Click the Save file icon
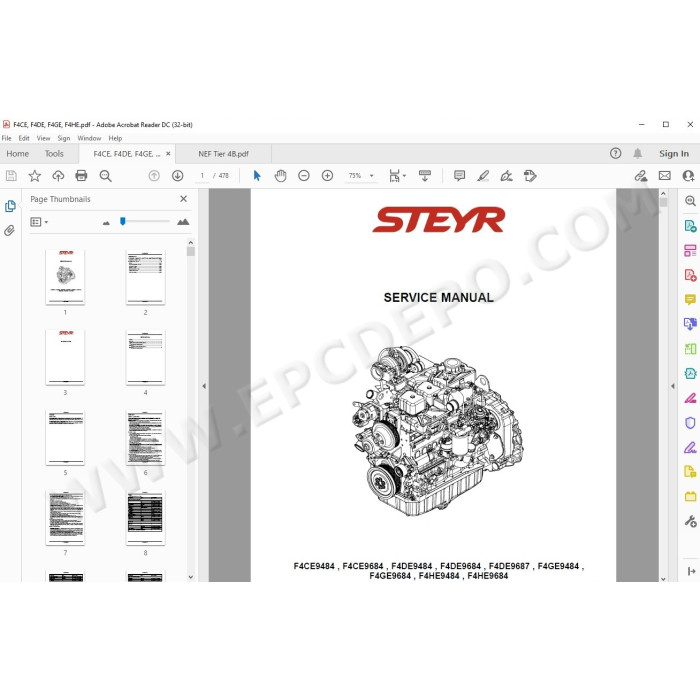Image resolution: width=700 pixels, height=700 pixels. coord(11,176)
